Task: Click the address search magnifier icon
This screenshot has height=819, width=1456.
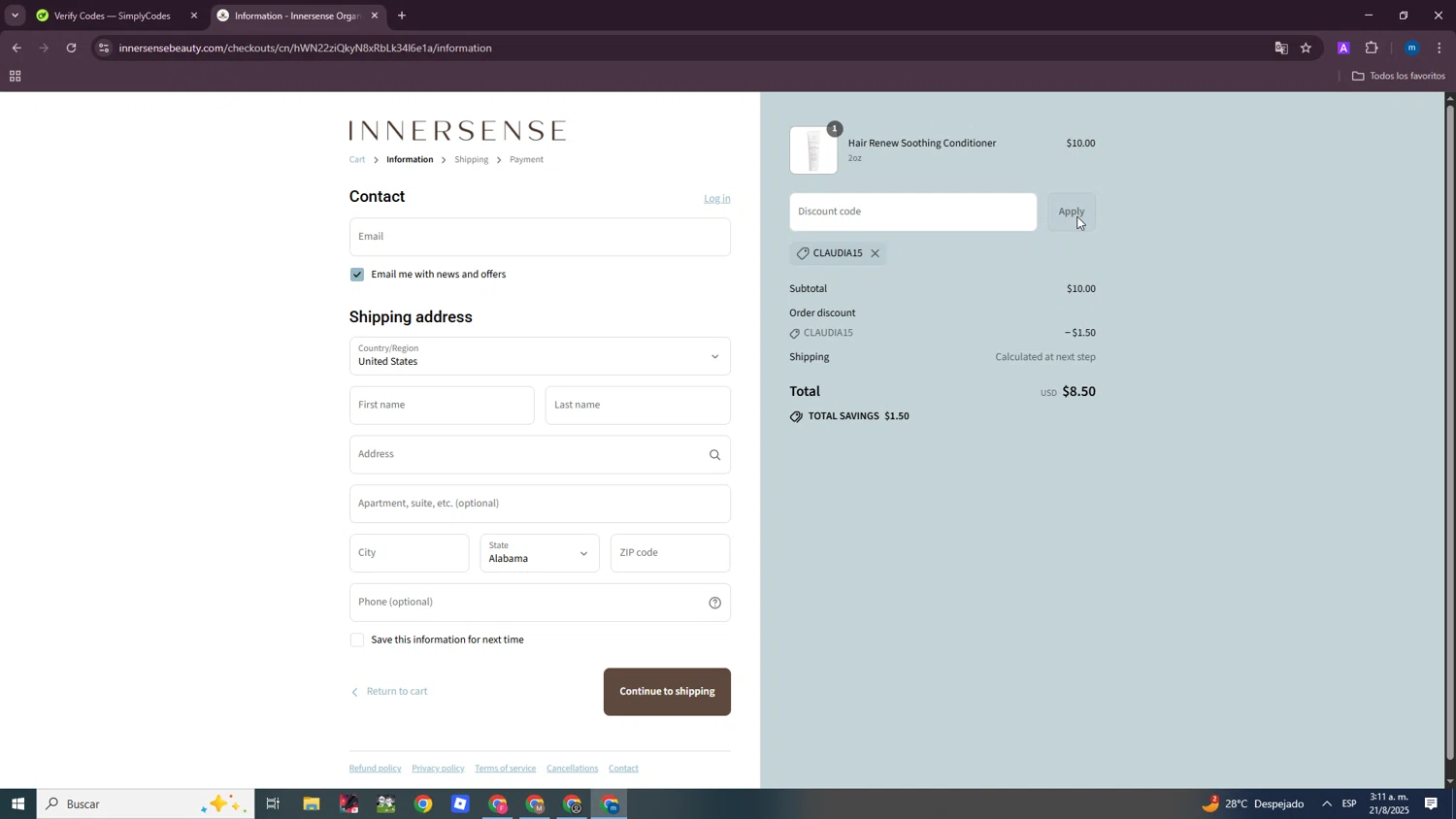Action: pos(714,455)
